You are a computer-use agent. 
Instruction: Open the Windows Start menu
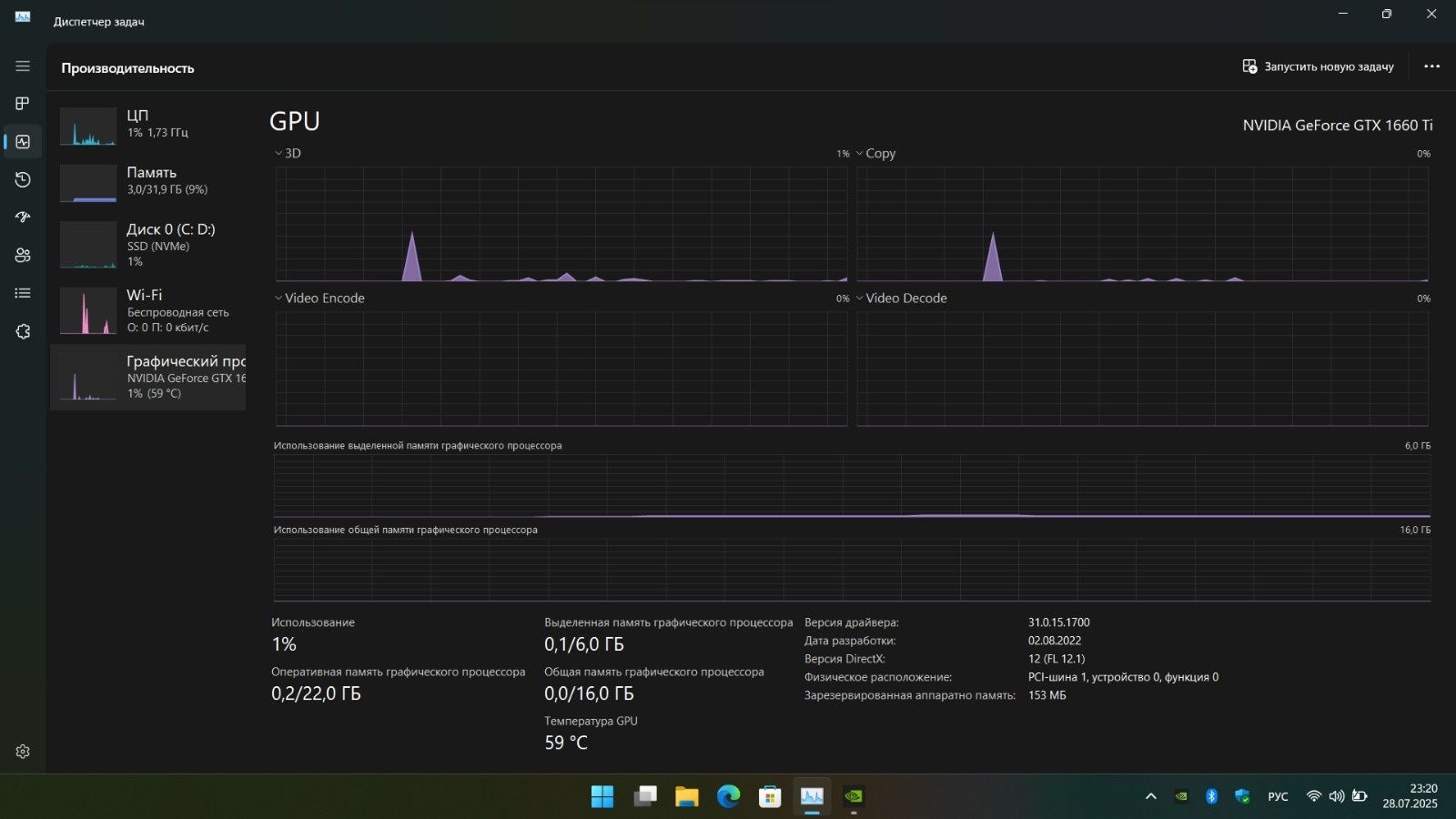point(602,797)
